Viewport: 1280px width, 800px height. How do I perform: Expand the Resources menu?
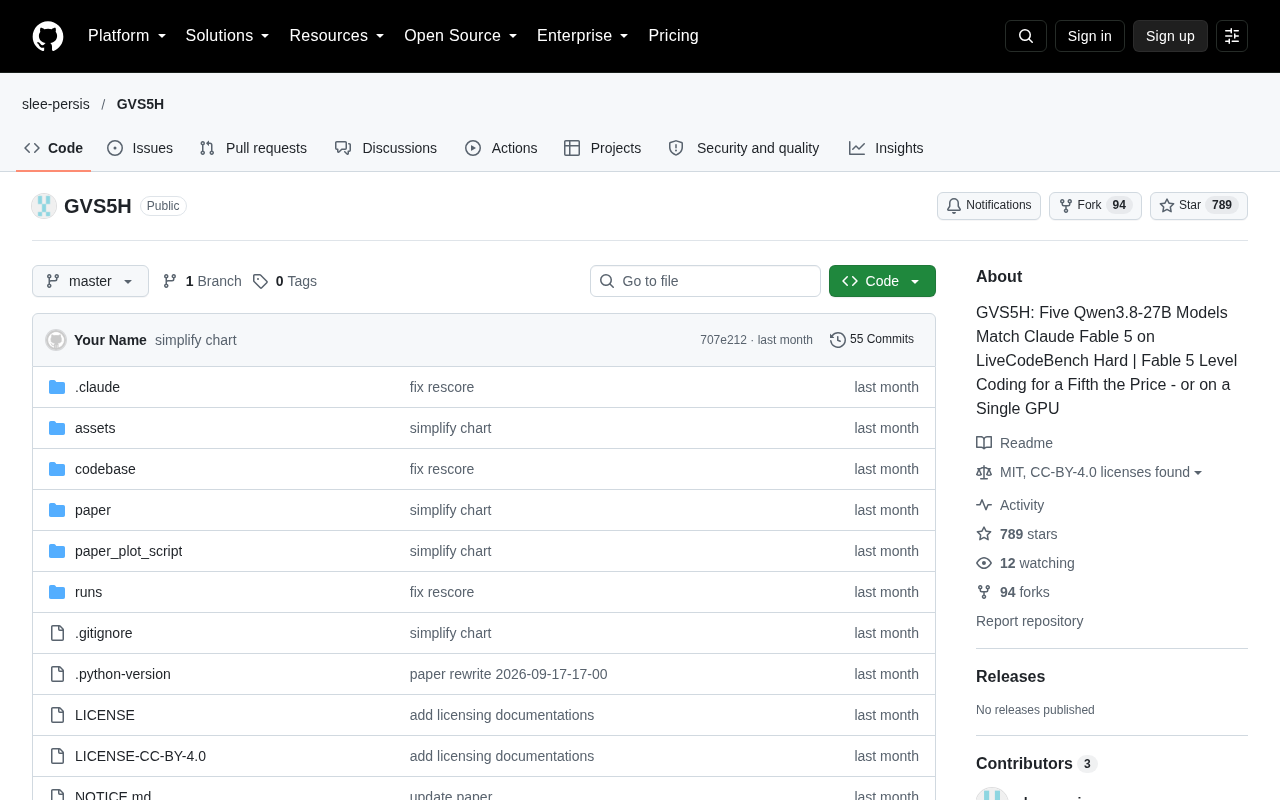pyautogui.click(x=337, y=36)
